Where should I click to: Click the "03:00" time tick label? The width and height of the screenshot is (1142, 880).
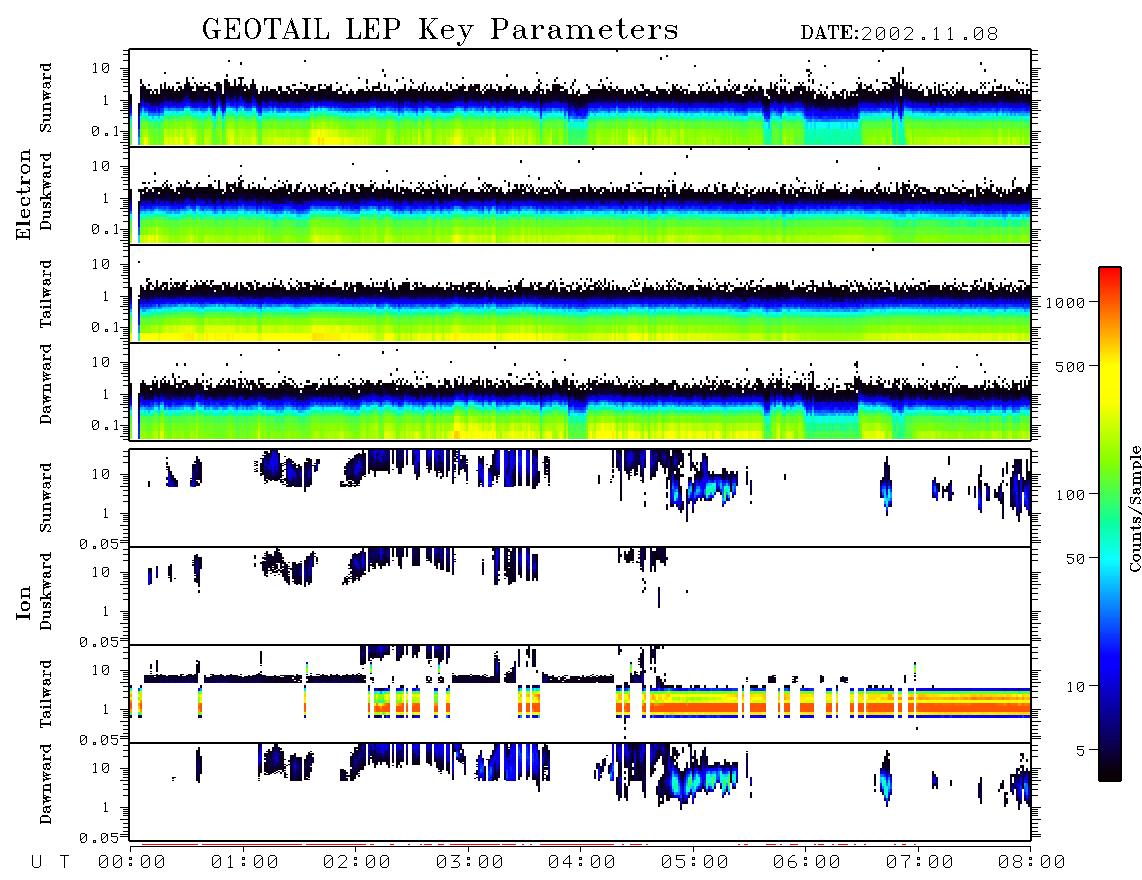pyautogui.click(x=469, y=863)
